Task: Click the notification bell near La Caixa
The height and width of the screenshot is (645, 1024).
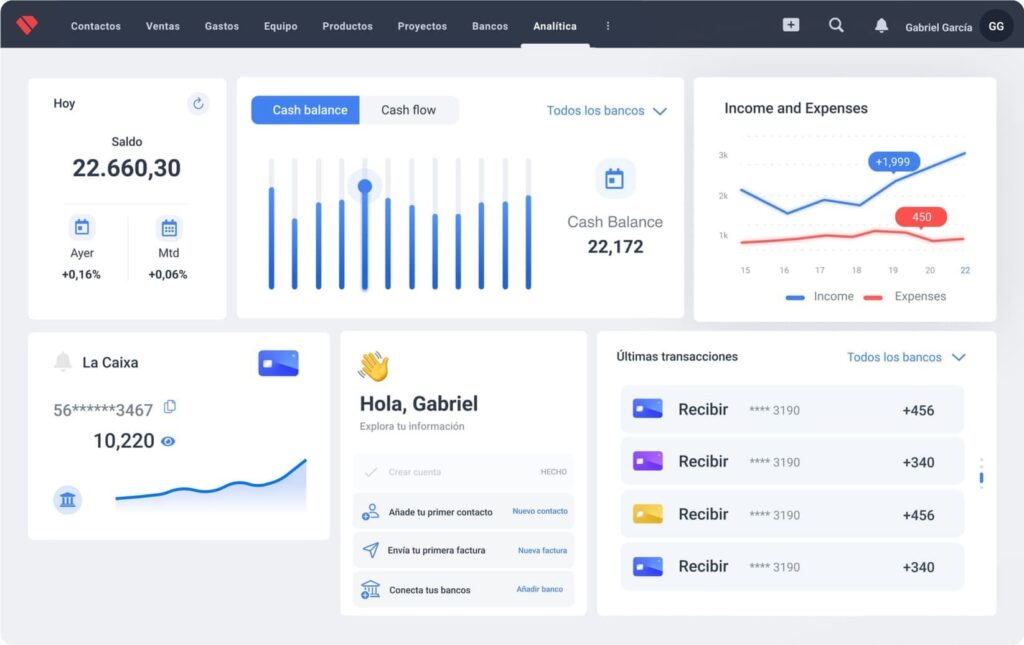Action: click(62, 362)
